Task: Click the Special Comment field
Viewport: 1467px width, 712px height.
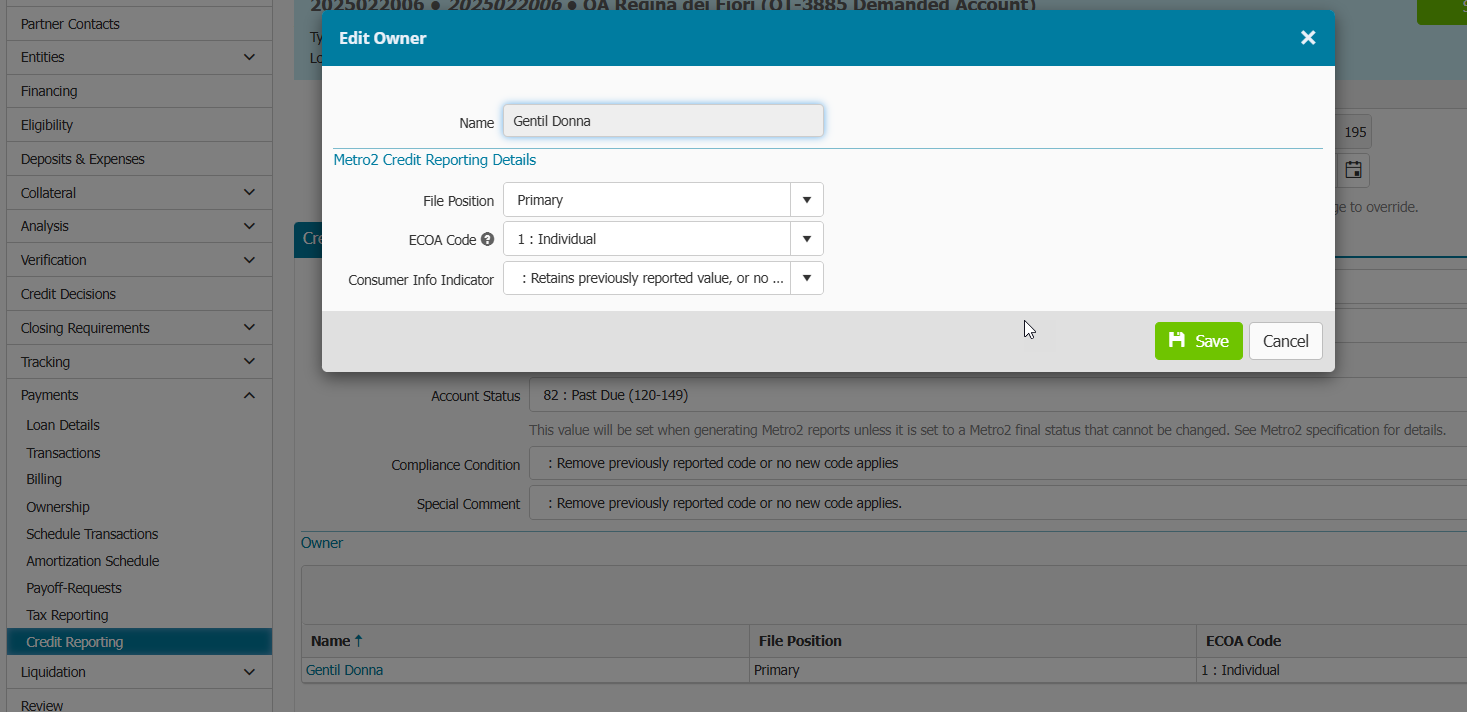Action: coord(997,503)
